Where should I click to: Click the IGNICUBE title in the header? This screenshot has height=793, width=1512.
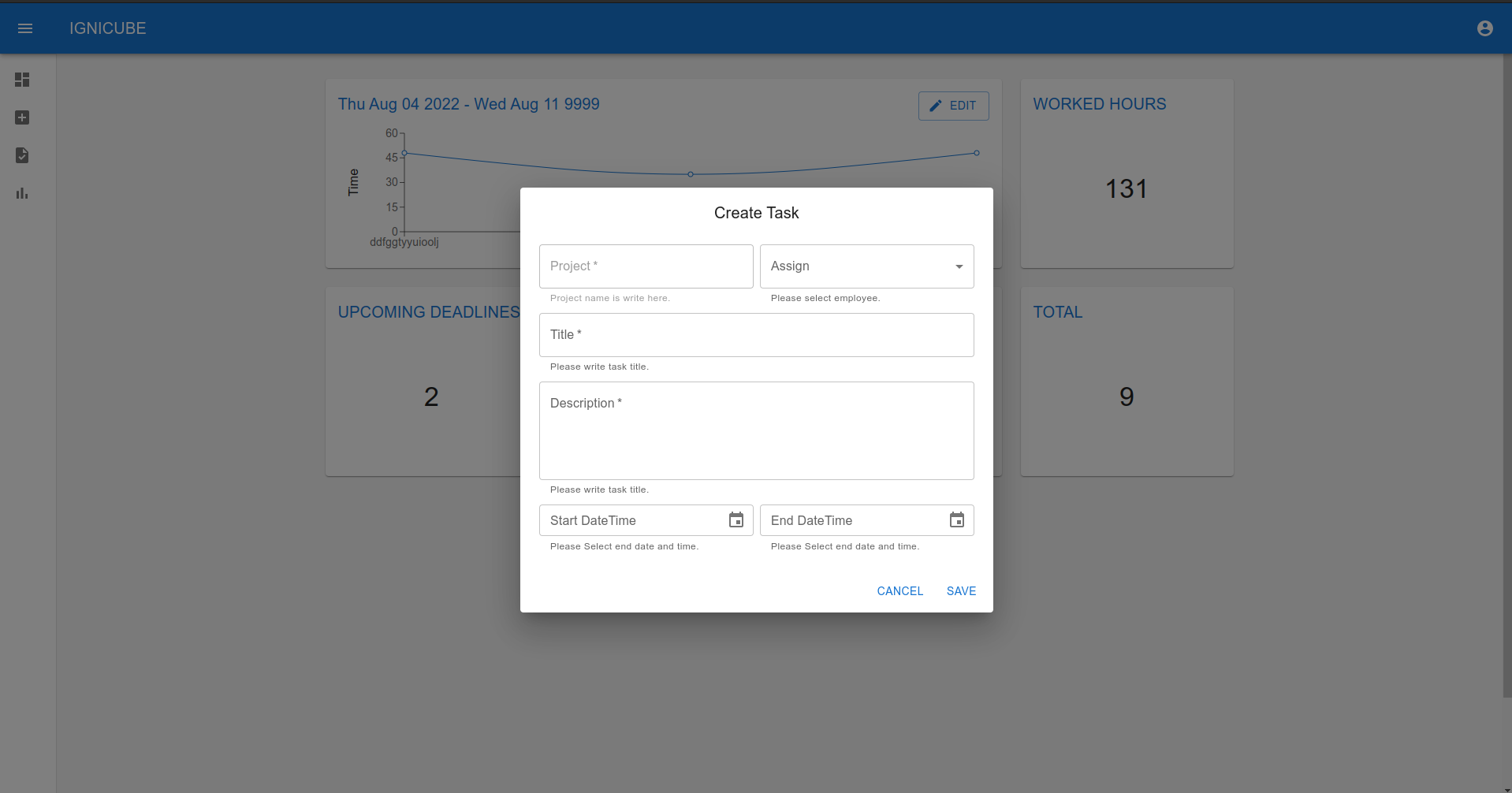click(x=107, y=28)
